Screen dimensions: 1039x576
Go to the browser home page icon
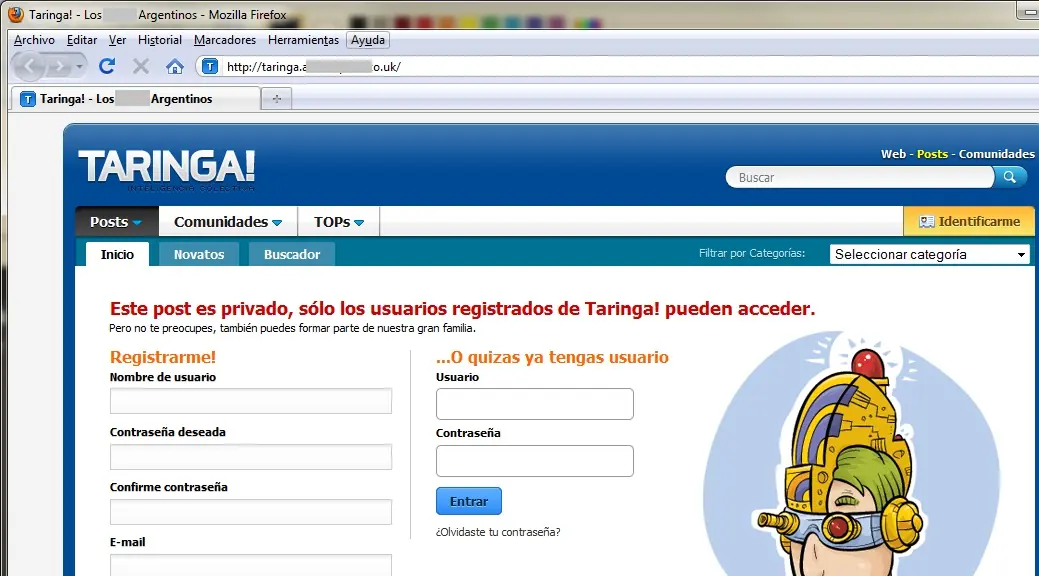(175, 66)
